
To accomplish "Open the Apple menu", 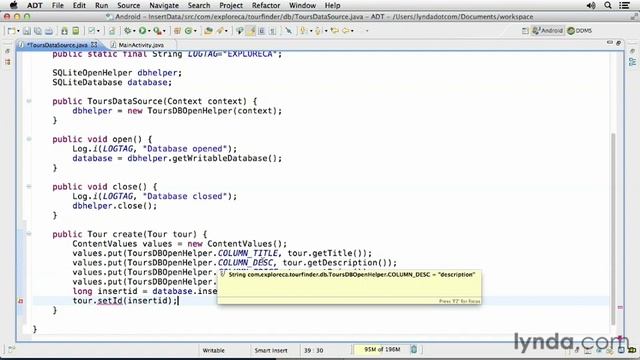I will click(x=13, y=5).
